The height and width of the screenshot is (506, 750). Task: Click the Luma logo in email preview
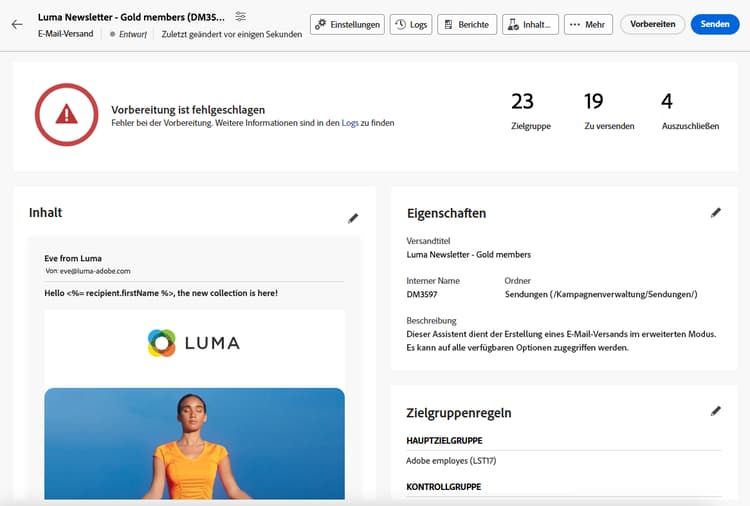coord(194,343)
